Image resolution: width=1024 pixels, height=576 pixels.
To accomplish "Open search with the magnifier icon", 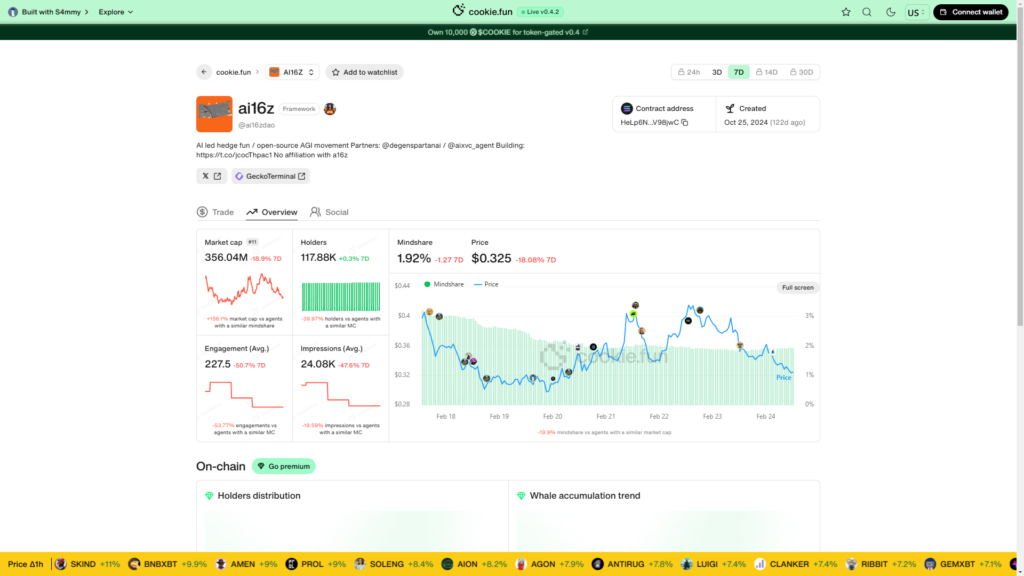I will point(867,12).
